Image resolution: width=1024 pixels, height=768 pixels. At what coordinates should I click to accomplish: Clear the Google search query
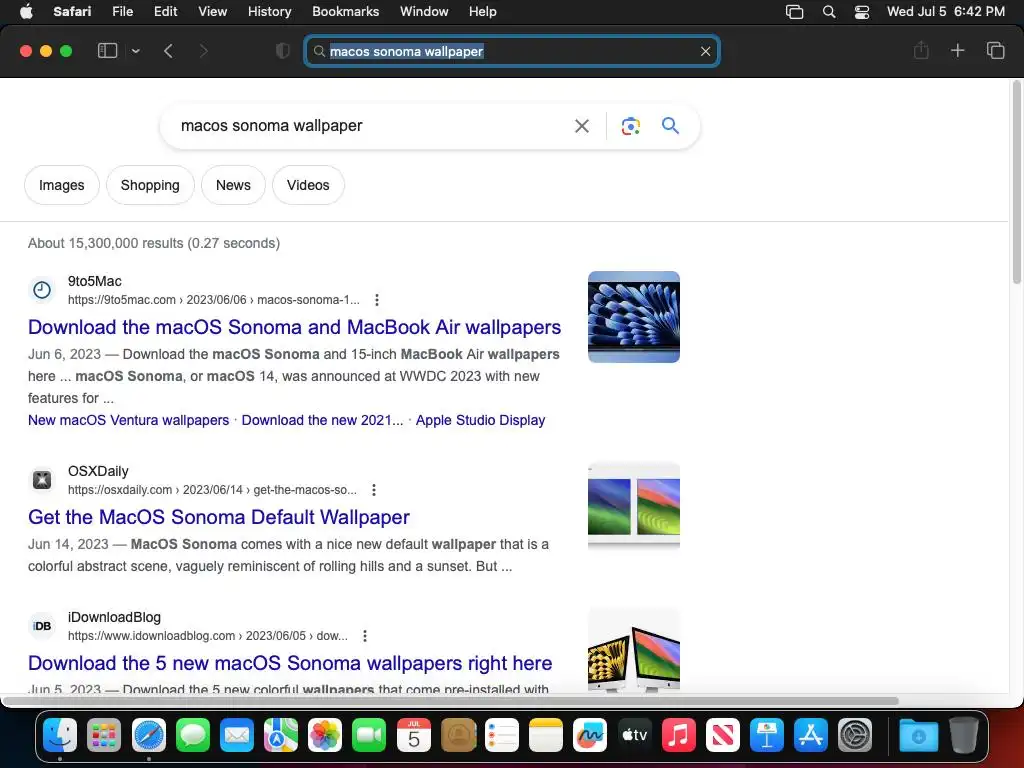pyautogui.click(x=582, y=126)
